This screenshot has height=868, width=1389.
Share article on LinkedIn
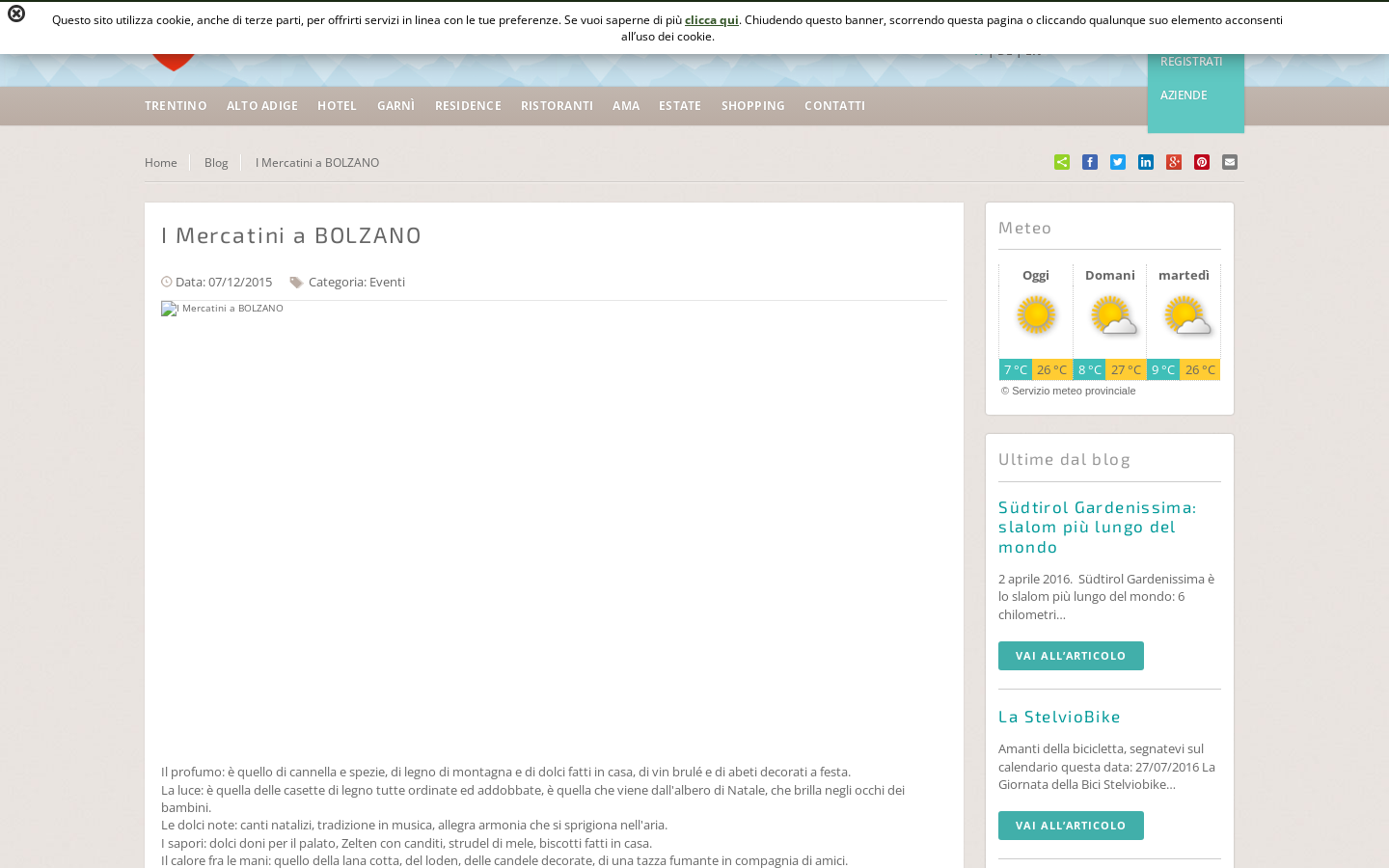[x=1146, y=162]
